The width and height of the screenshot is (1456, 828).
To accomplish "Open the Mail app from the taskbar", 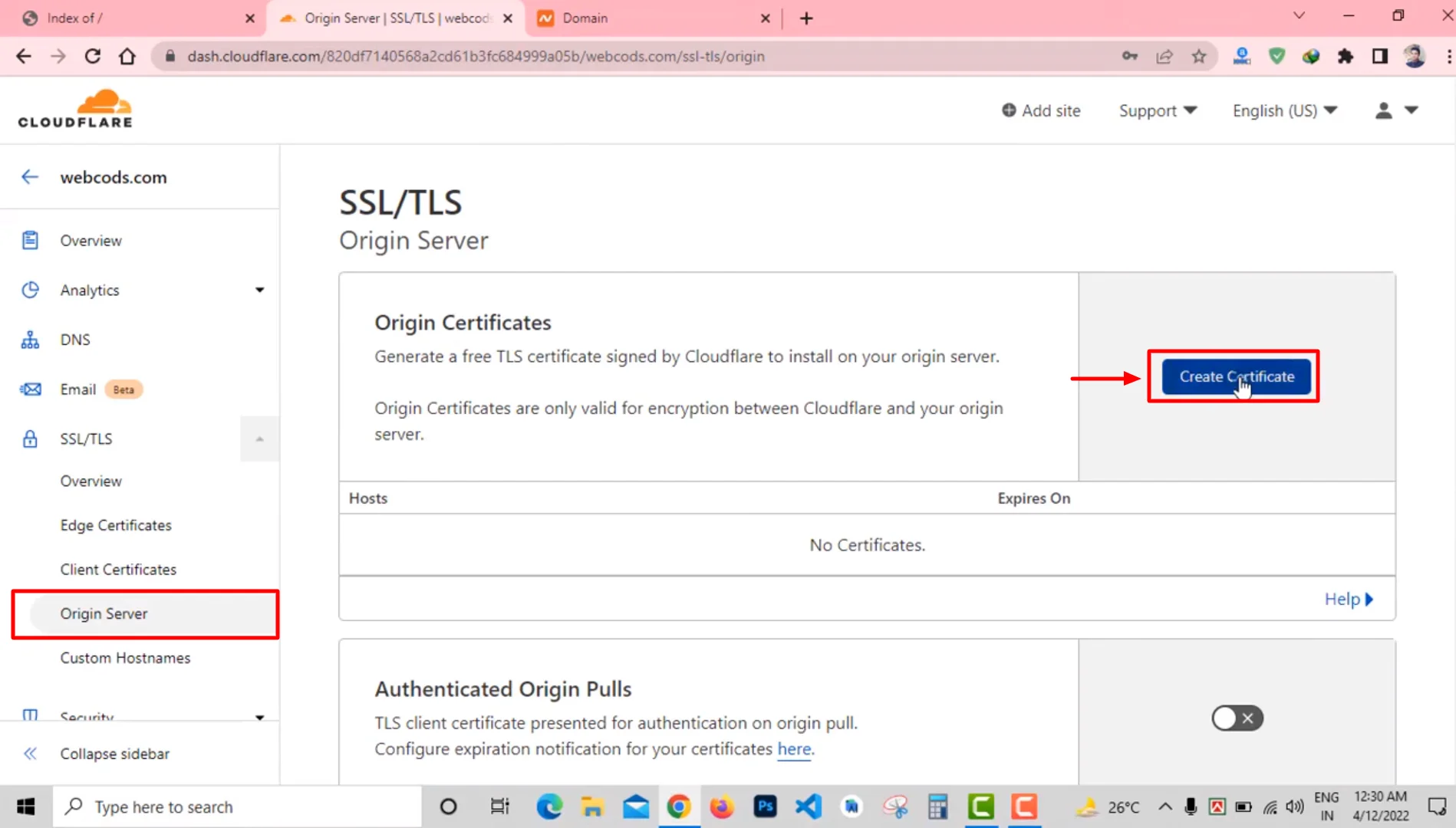I will tap(635, 807).
